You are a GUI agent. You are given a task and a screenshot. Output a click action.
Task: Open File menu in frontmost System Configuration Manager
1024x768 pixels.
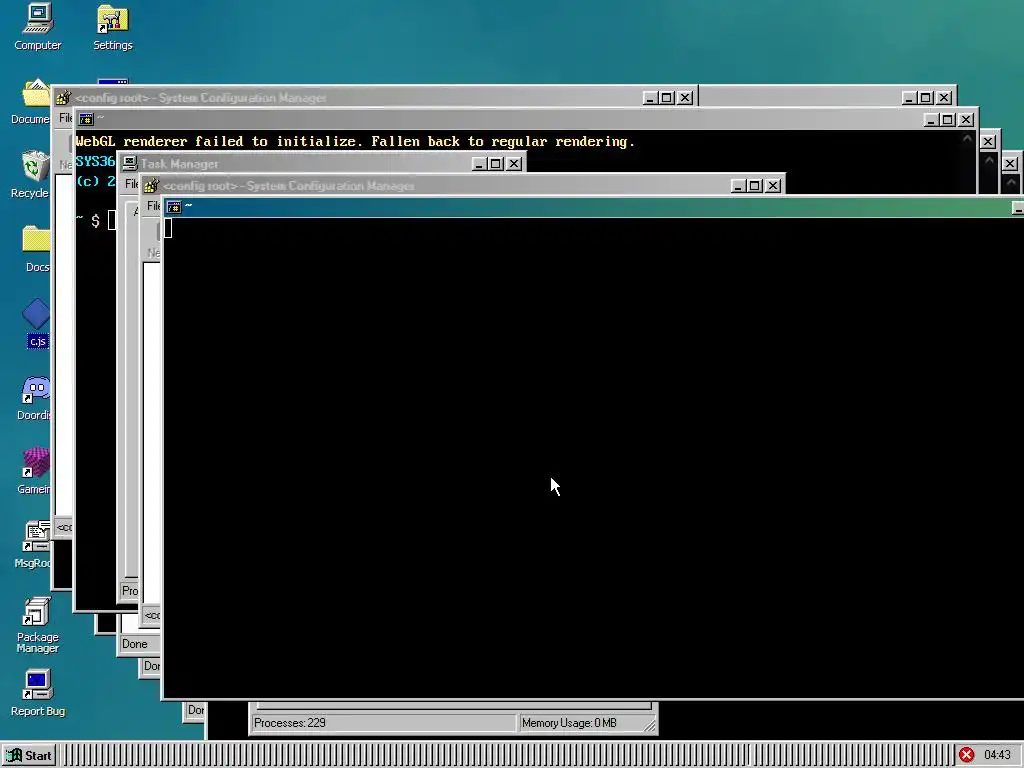[x=154, y=206]
